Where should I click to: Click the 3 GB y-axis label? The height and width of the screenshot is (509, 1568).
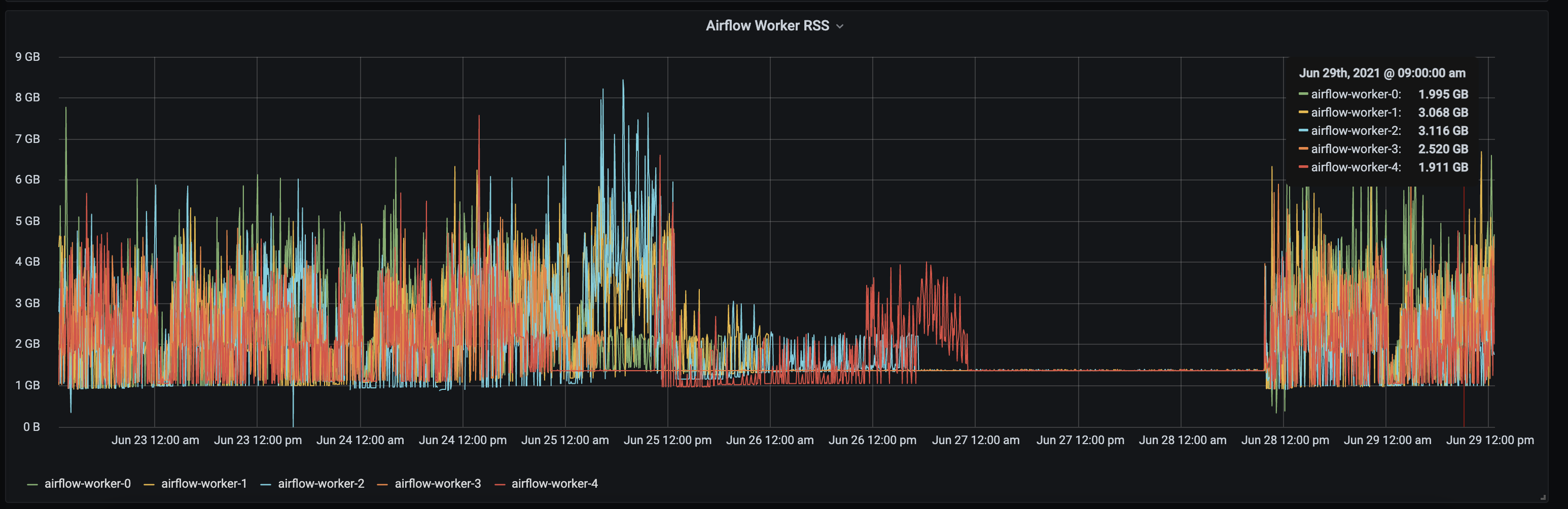[x=27, y=303]
